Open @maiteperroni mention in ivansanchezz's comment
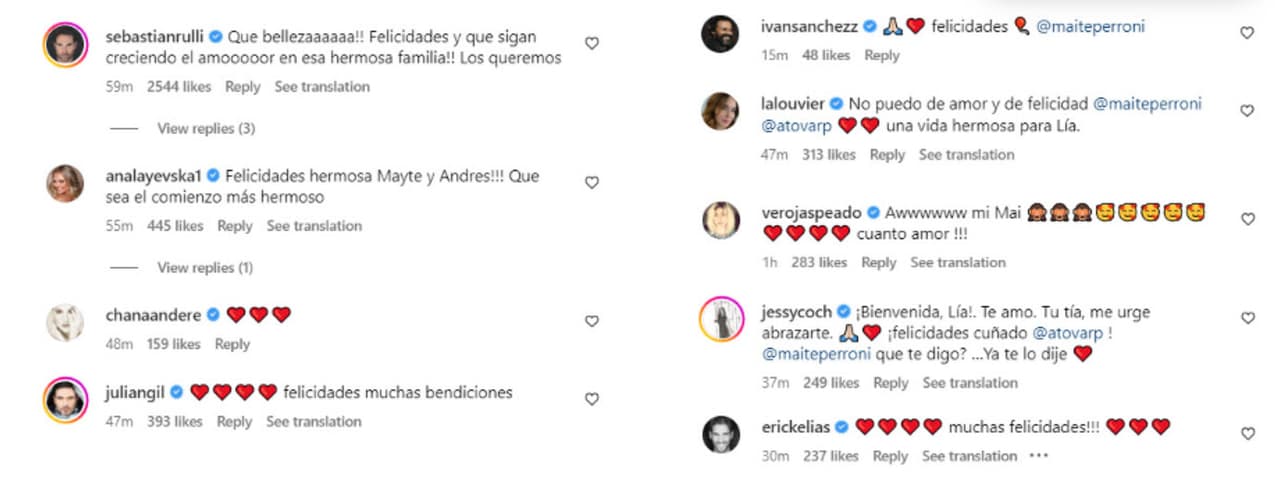This screenshot has width=1280, height=498. coord(1090,27)
